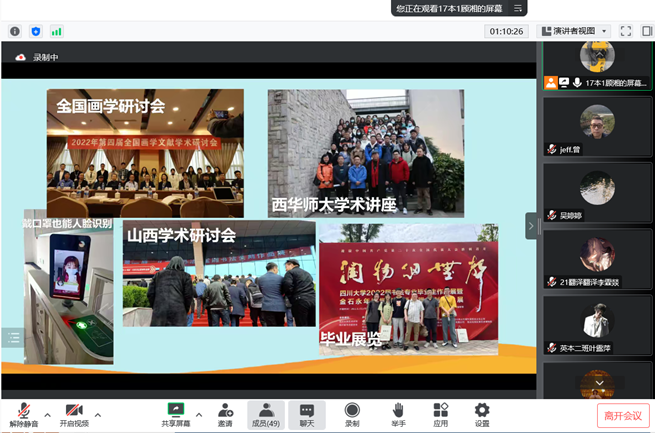Screen dimensions: 655x433
Task: Open sharing options menu in top banner
Action: coord(518,8)
